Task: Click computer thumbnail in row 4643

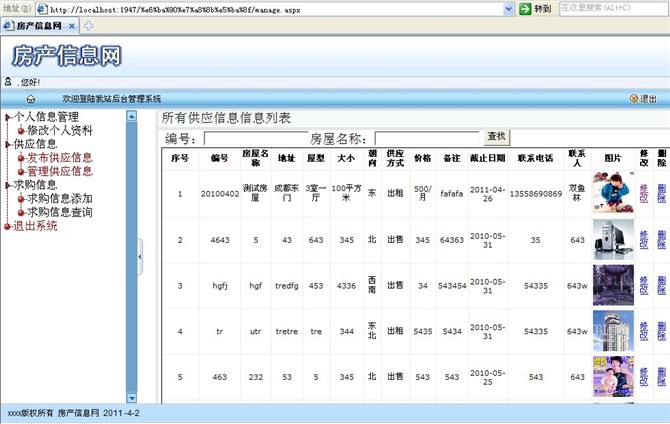Action: 613,240
